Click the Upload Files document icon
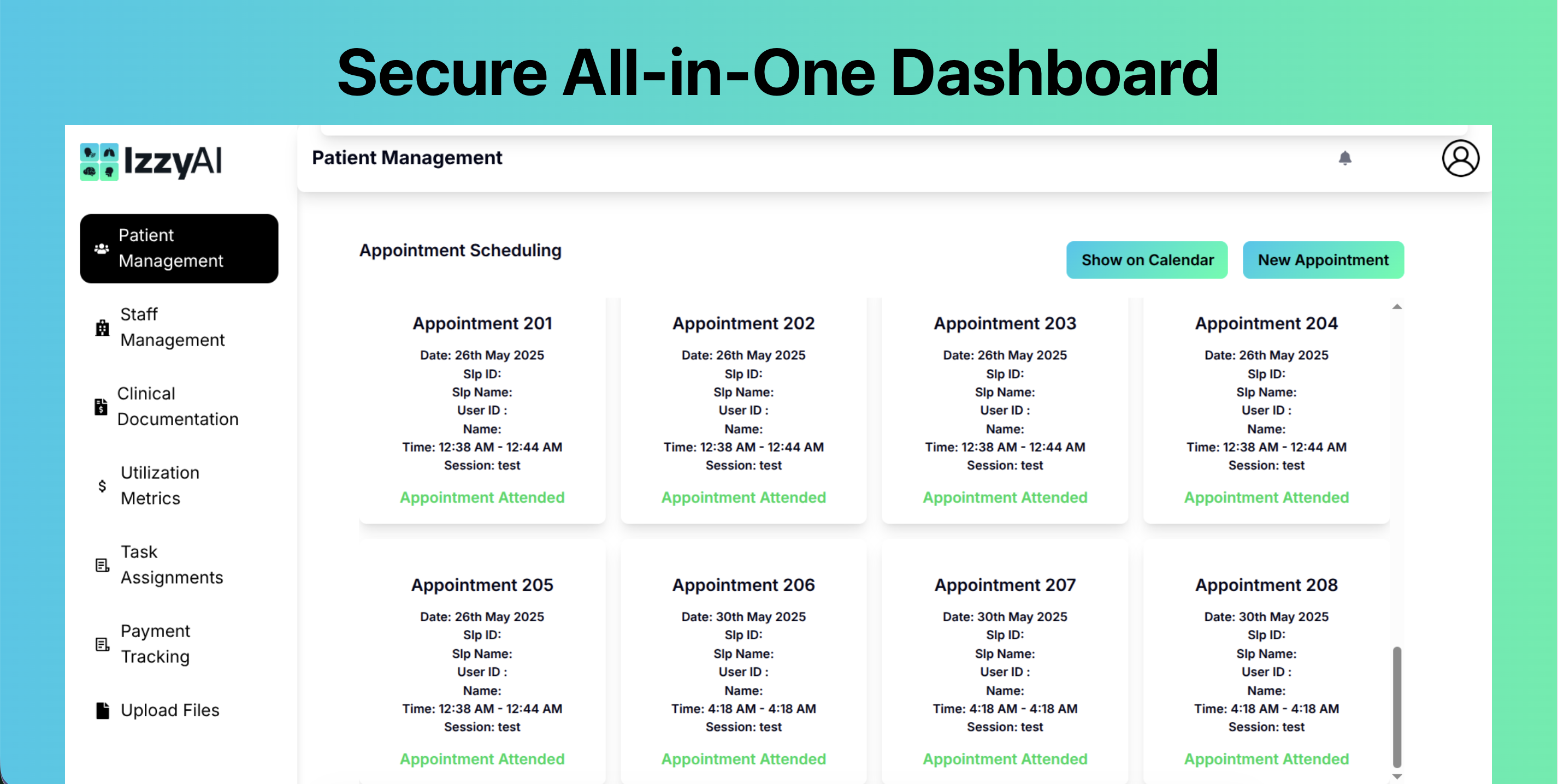 pyautogui.click(x=102, y=711)
